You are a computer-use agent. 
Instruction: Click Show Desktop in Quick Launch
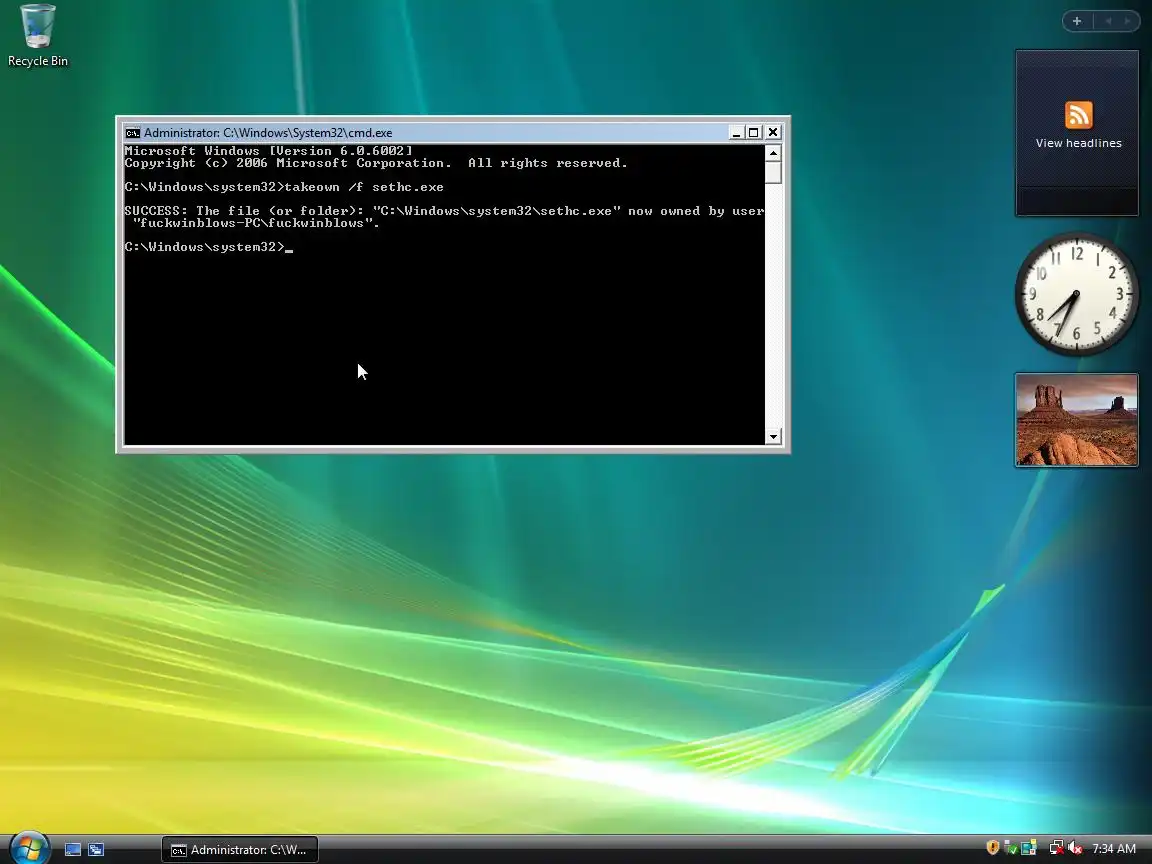[x=73, y=849]
